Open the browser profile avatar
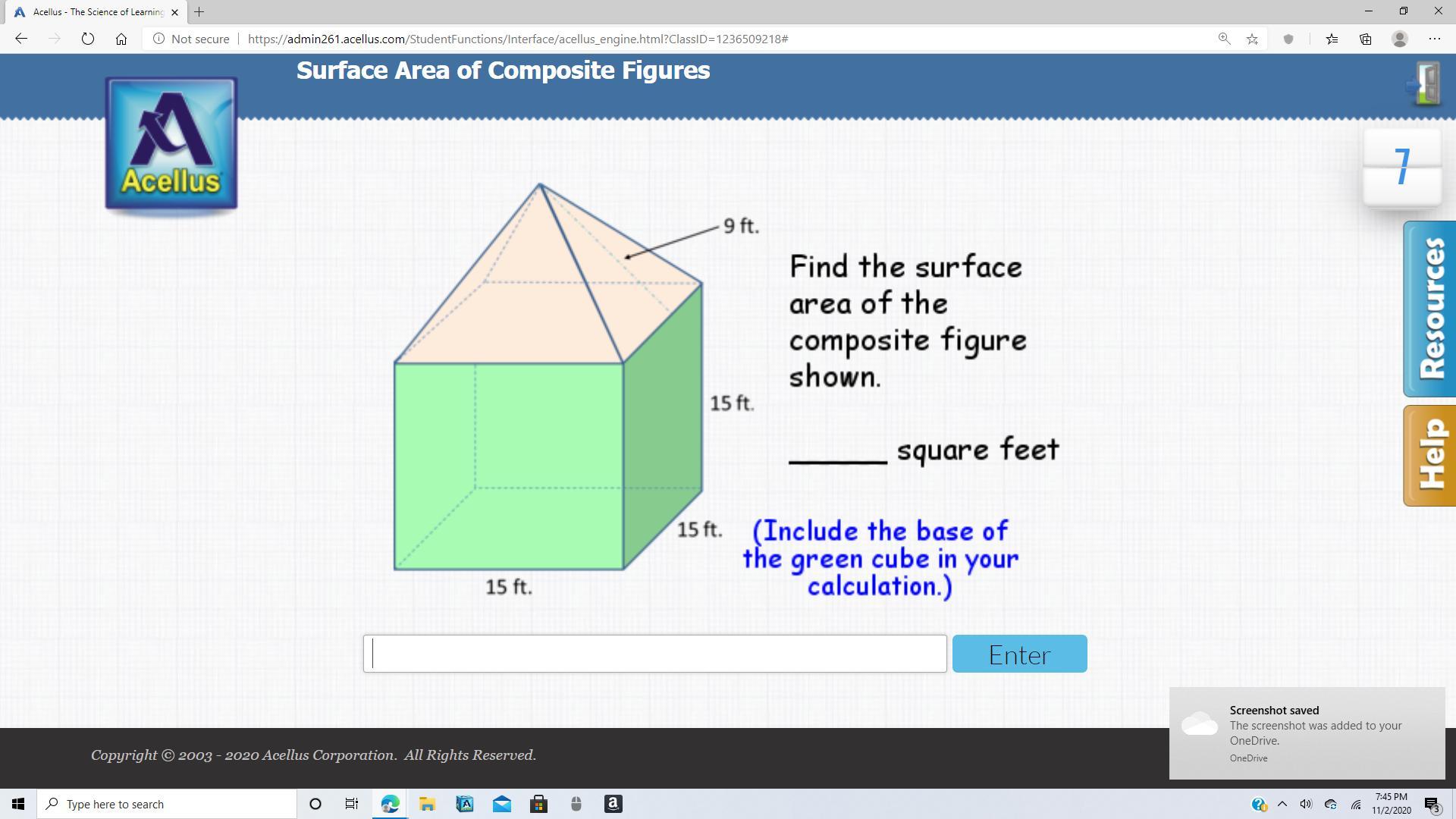This screenshot has height=819, width=1456. 1400,39
